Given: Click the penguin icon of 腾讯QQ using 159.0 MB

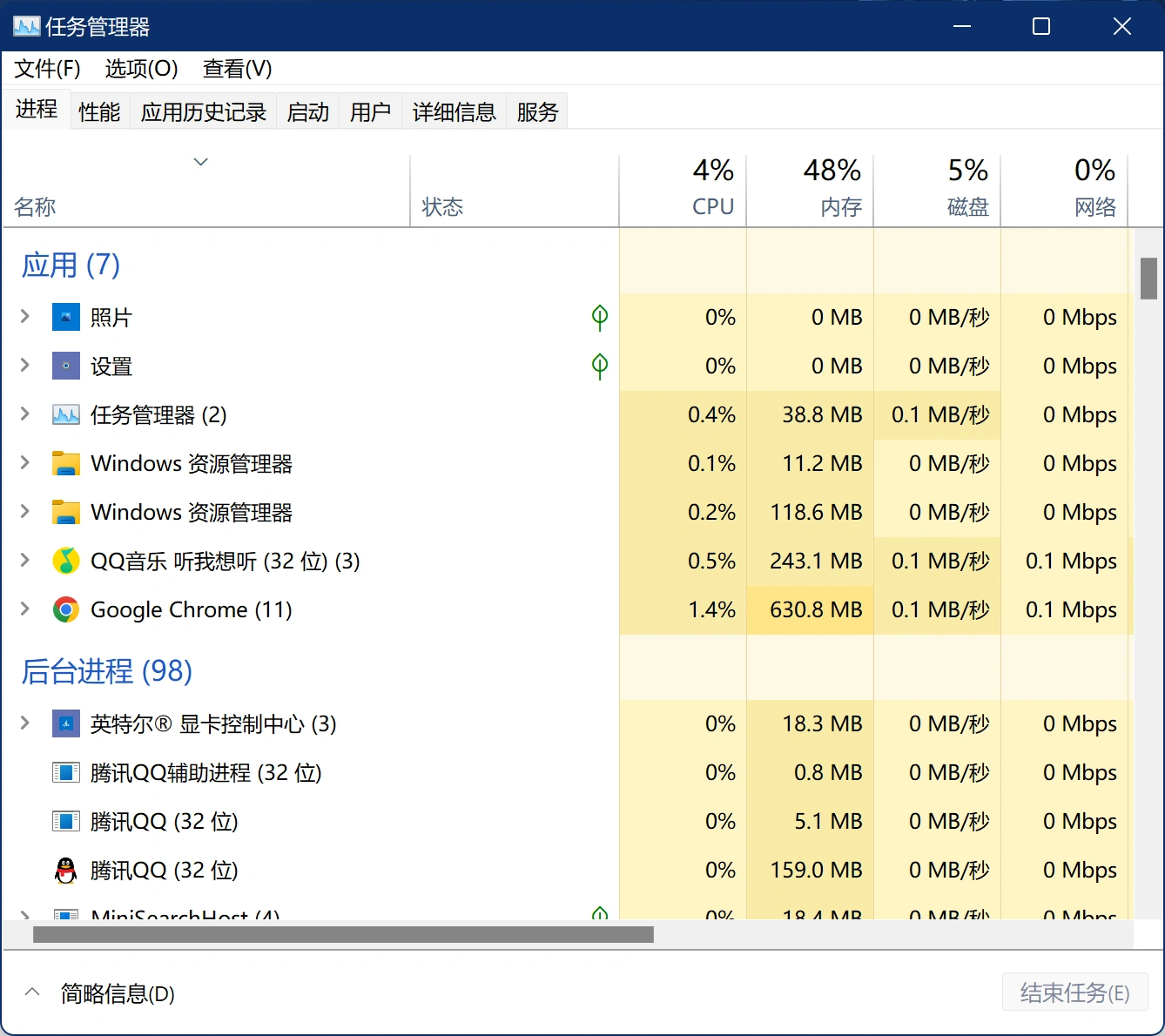Looking at the screenshot, I should pos(66,870).
